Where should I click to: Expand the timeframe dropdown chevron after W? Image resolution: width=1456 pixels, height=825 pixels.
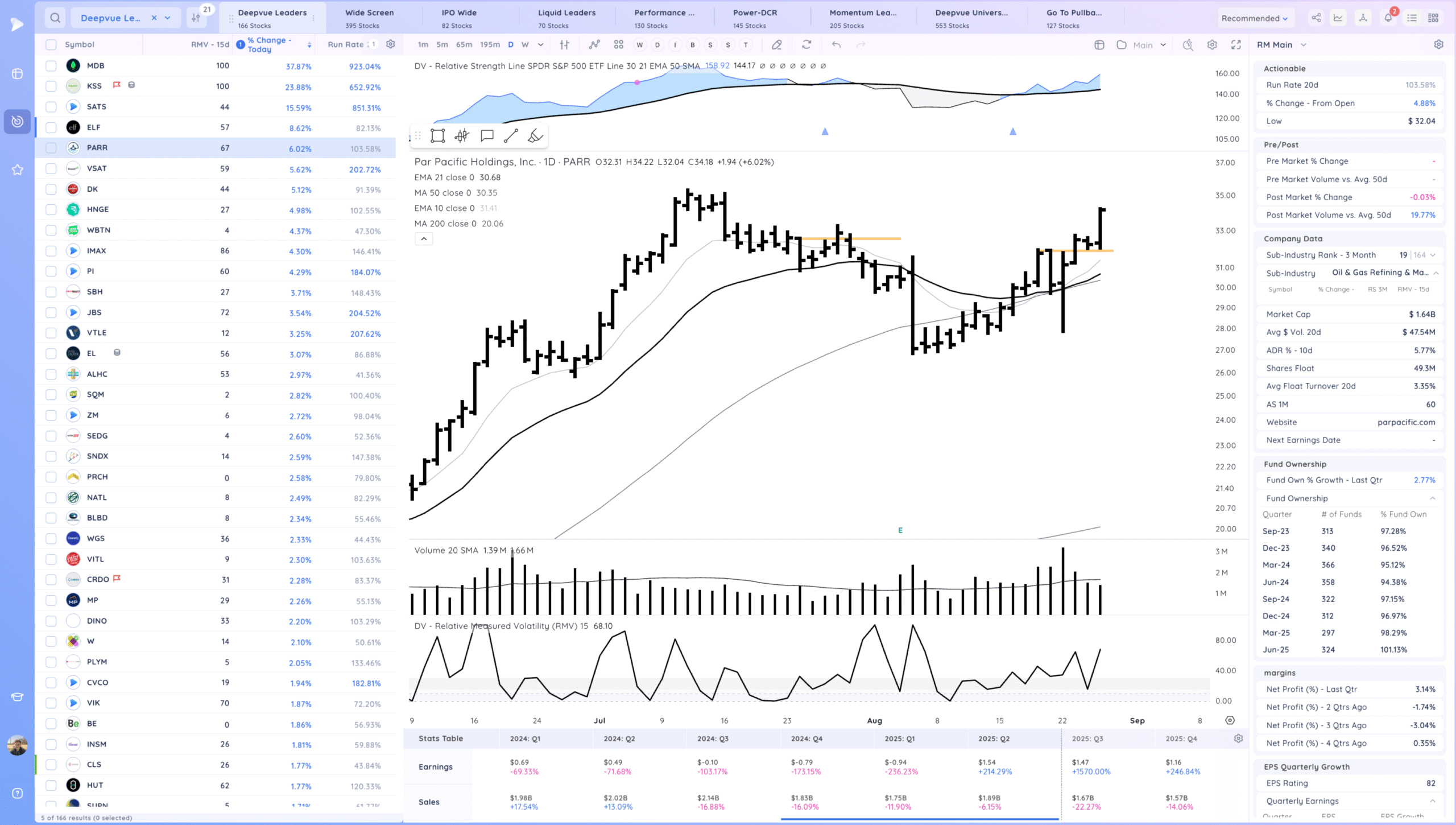click(x=541, y=44)
